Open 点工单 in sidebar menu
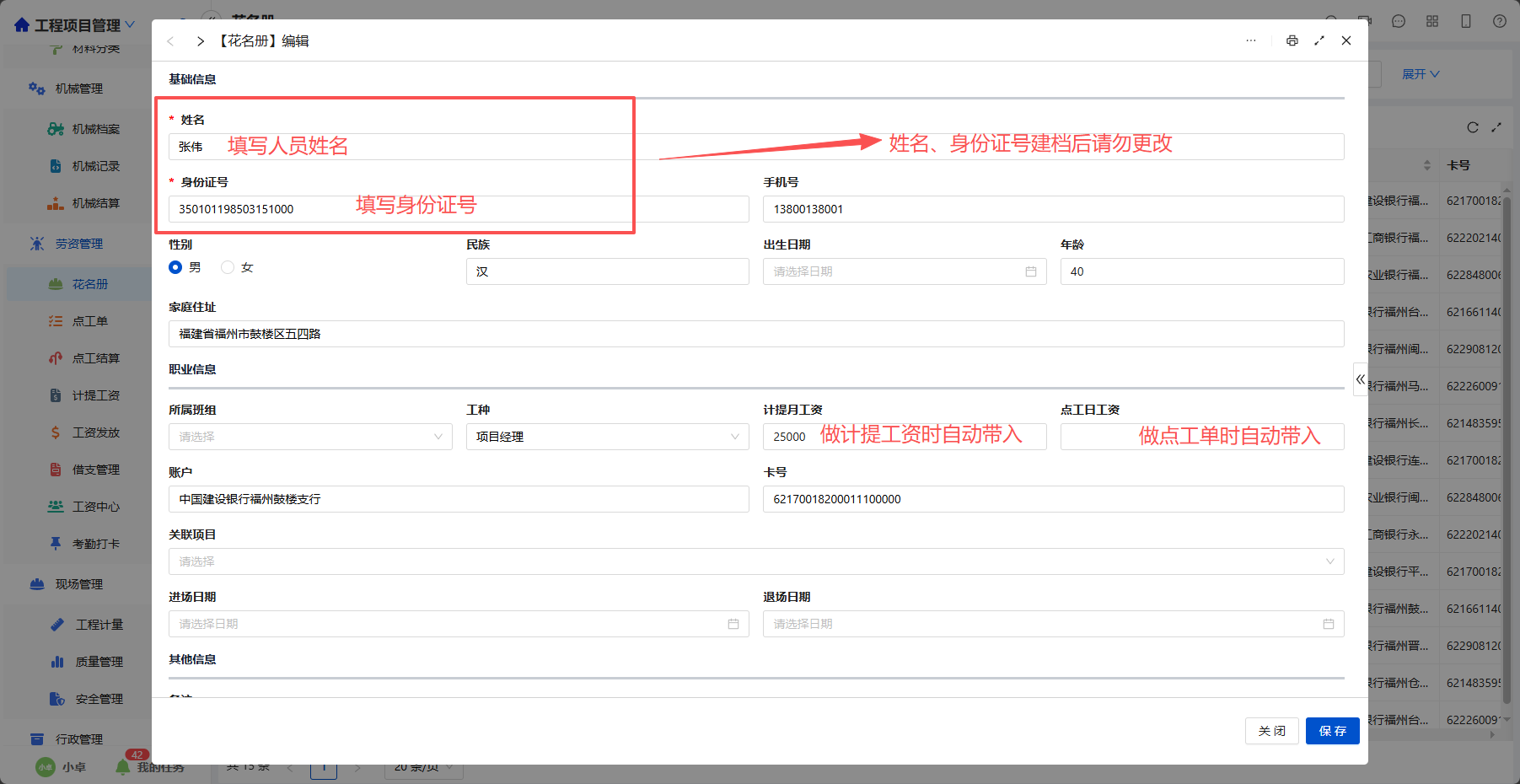Screen dimensions: 1520x784 [x=89, y=321]
